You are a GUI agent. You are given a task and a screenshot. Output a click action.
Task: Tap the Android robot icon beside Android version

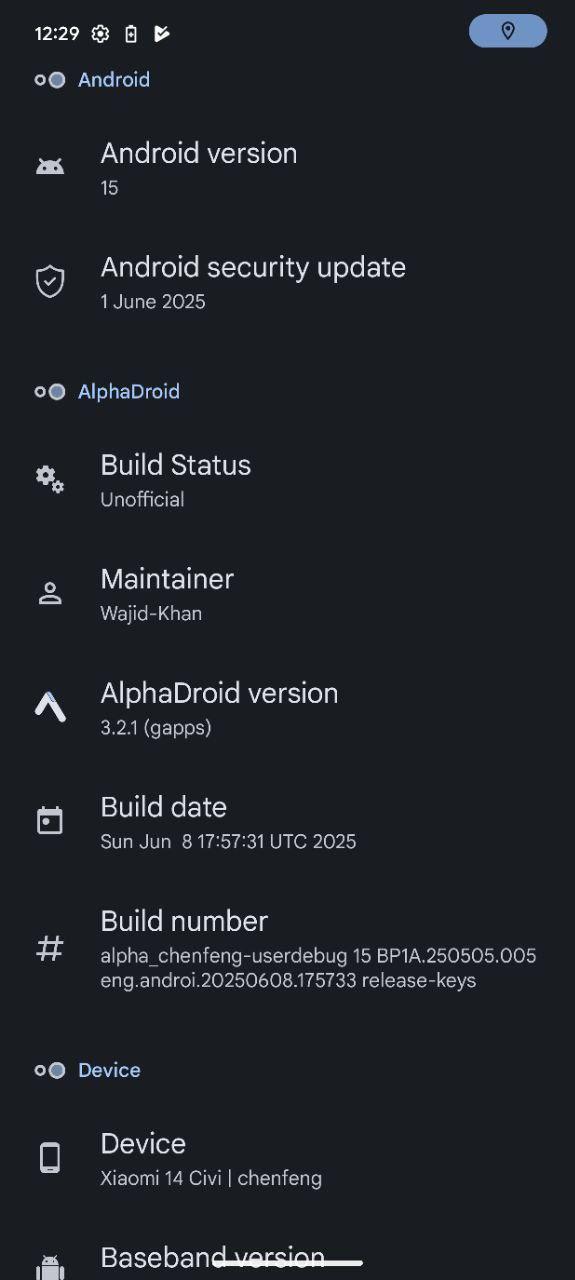click(50, 167)
